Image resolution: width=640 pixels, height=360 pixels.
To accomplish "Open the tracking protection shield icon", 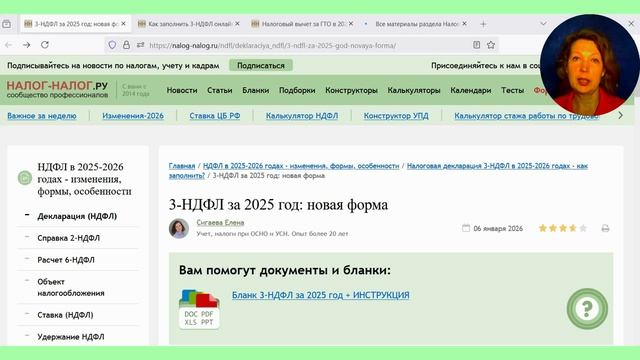I will 112,45.
